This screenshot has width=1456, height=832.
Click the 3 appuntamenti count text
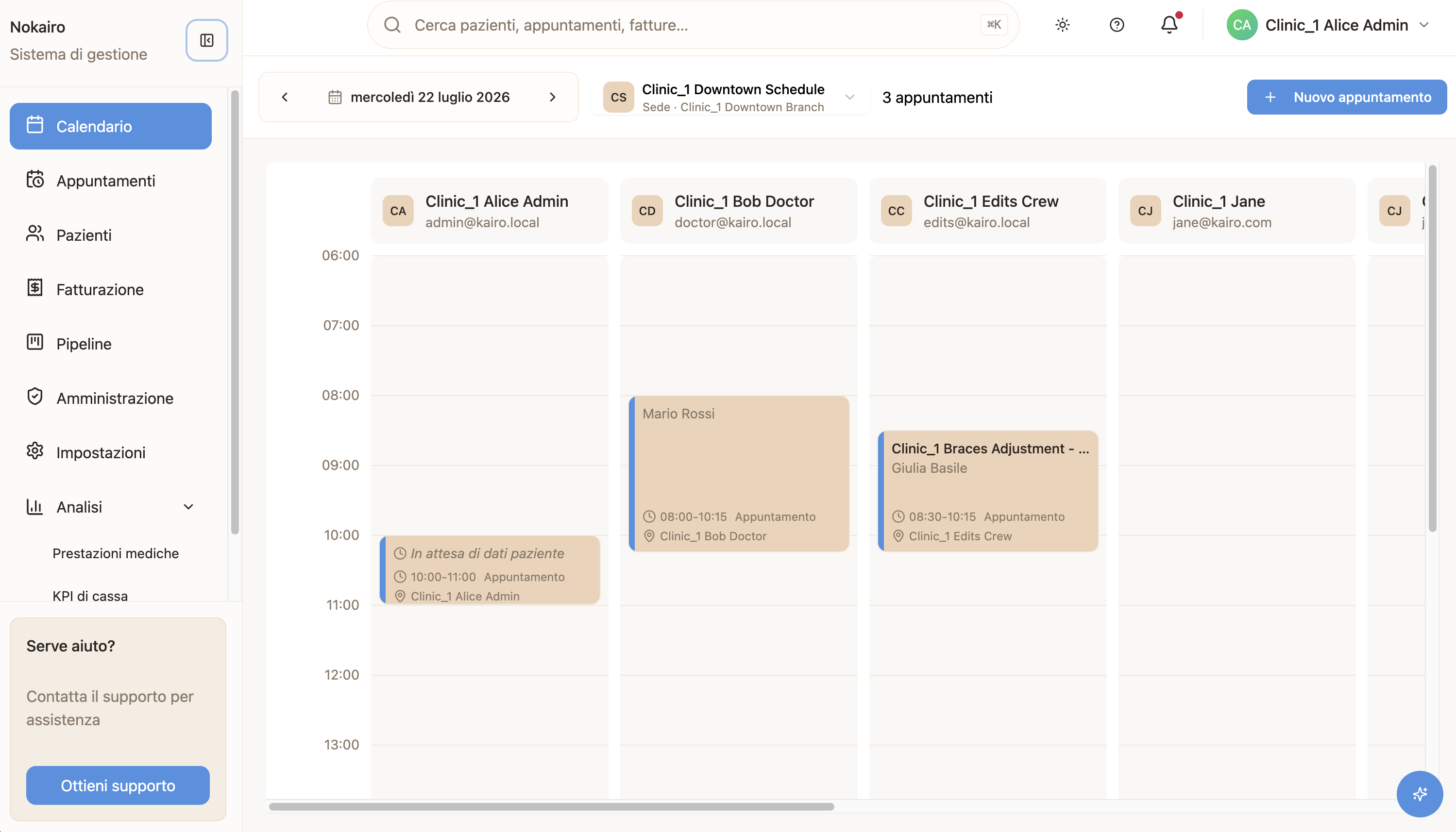937,97
